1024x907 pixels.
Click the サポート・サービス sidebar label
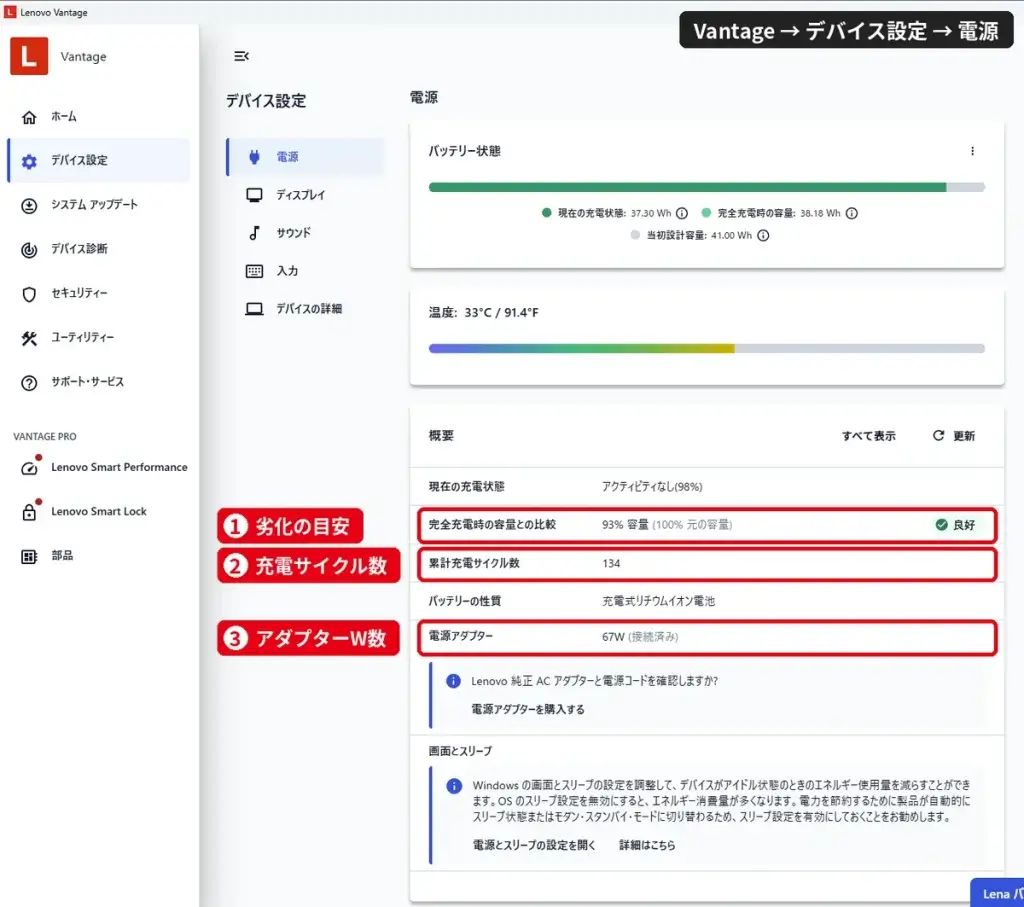(x=88, y=382)
